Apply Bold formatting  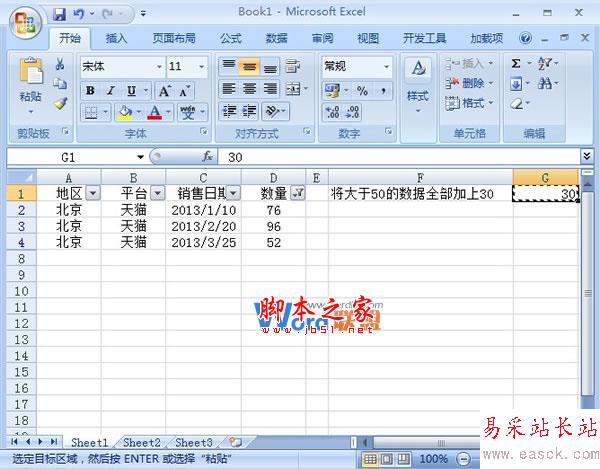pos(90,91)
